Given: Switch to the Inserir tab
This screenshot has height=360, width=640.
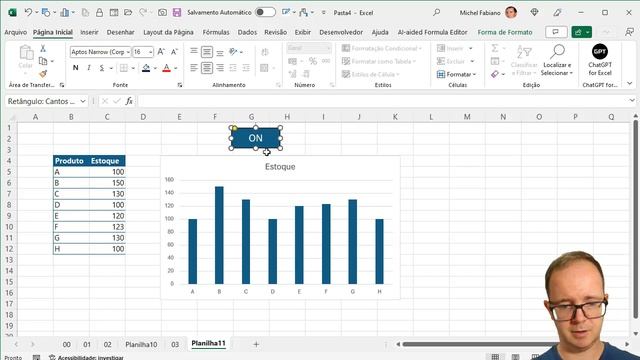Looking at the screenshot, I should pyautogui.click(x=89, y=32).
